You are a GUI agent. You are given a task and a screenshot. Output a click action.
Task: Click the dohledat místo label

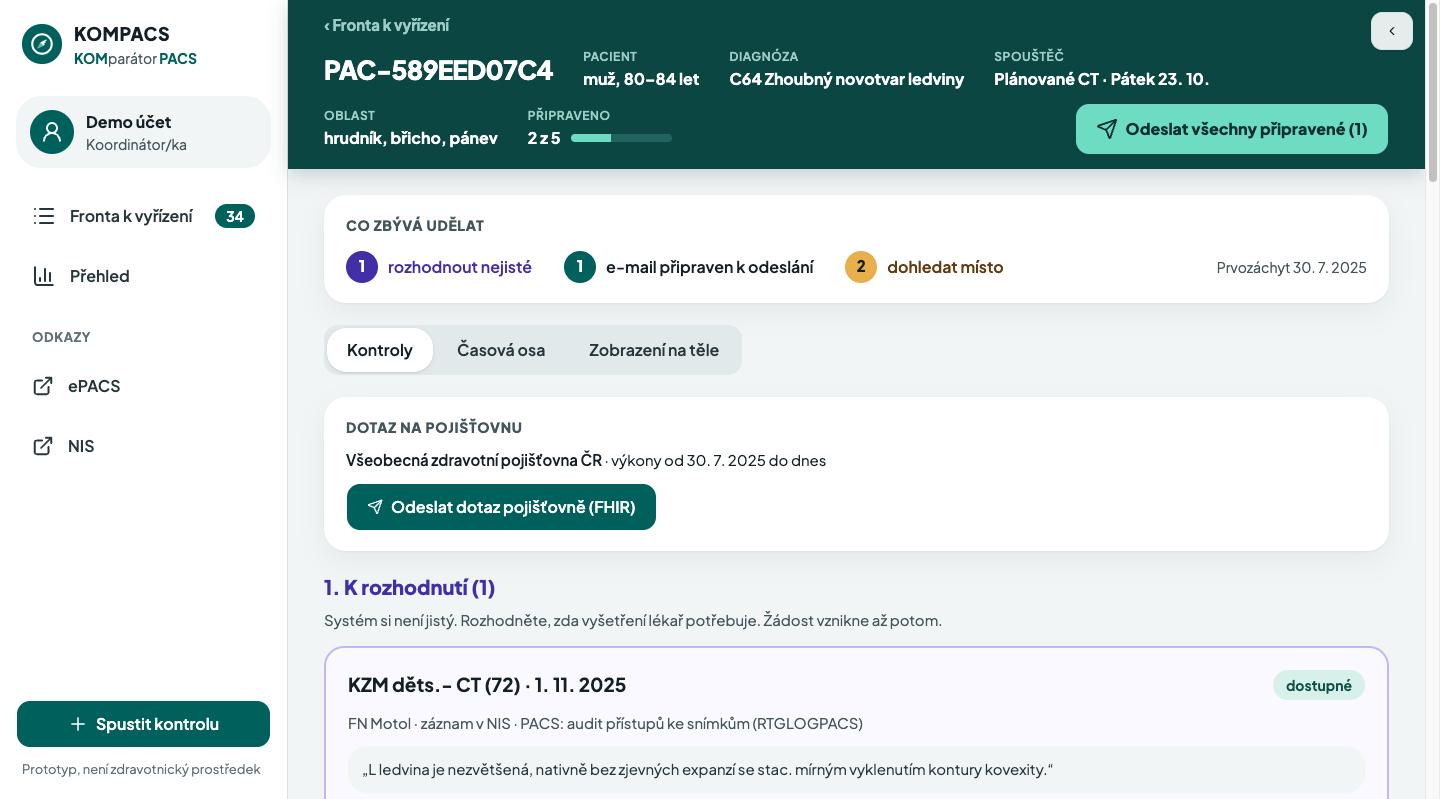pyautogui.click(x=945, y=267)
